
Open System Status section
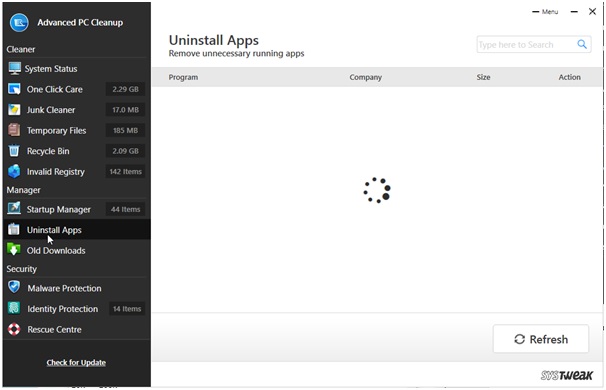[x=51, y=69]
